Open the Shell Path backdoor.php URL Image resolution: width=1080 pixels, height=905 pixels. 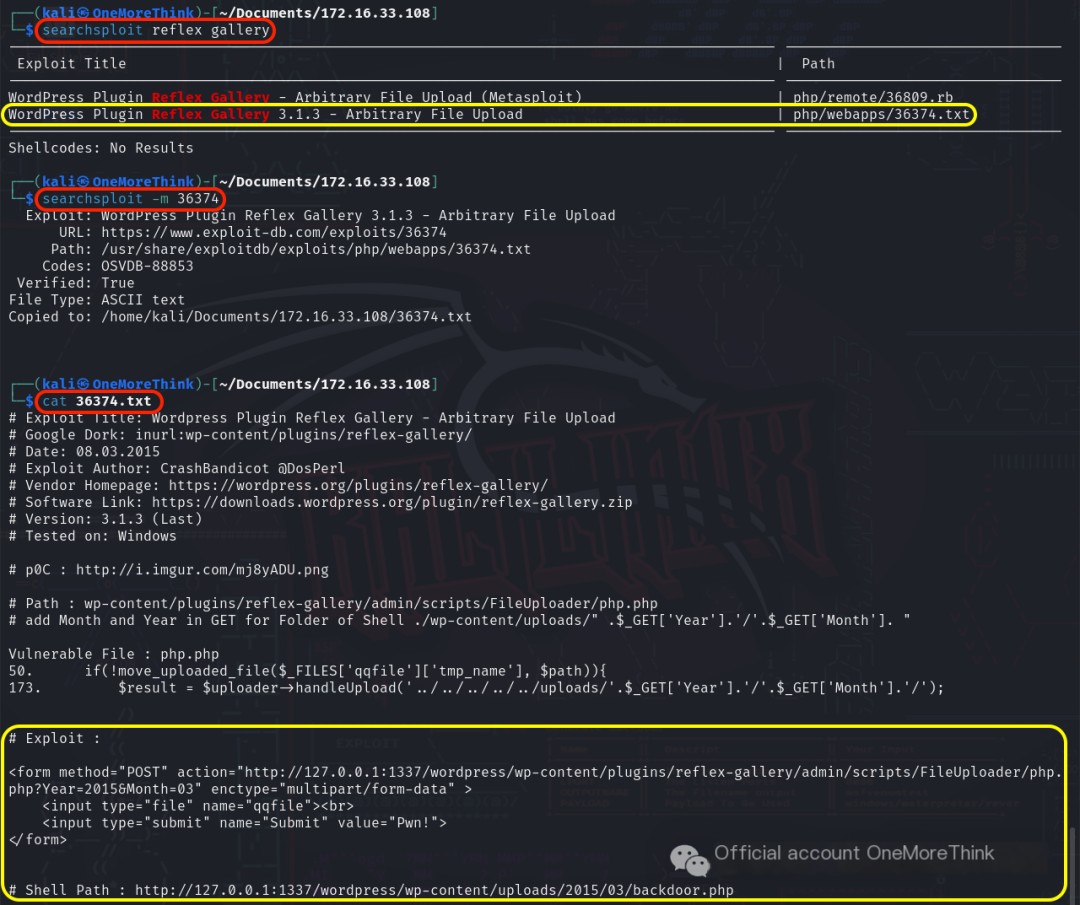point(434,891)
